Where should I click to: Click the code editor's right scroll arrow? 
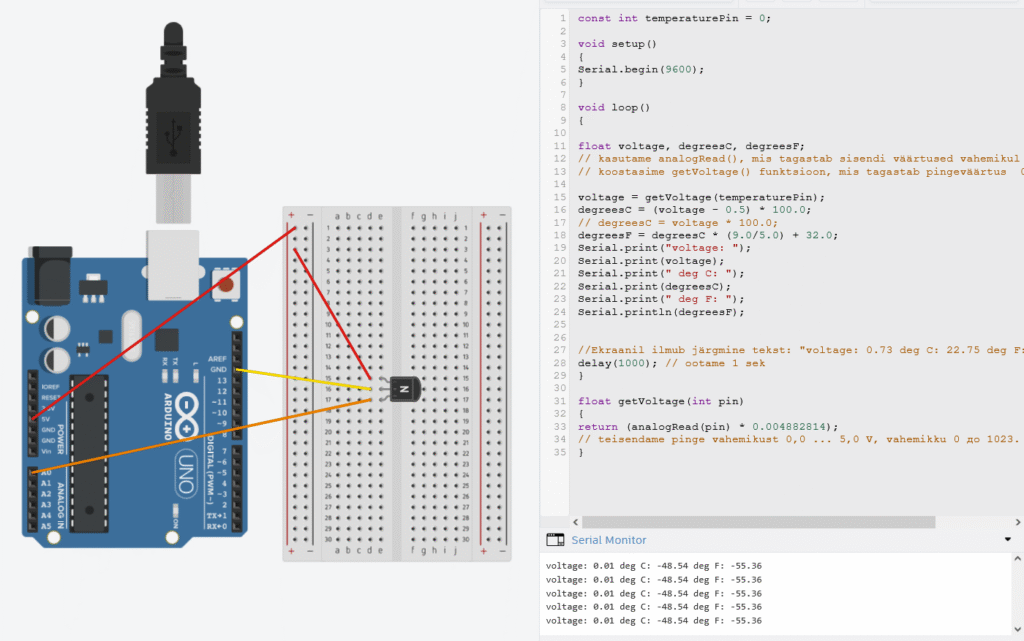tap(1017, 522)
